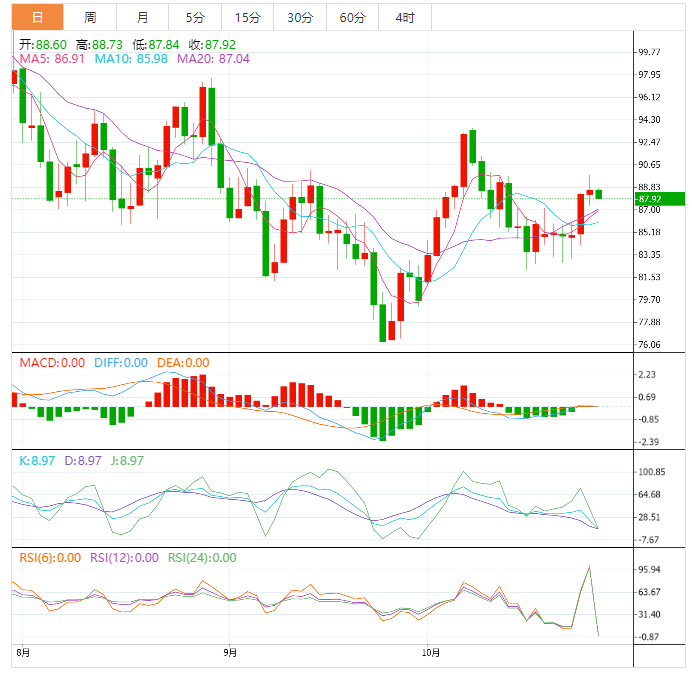Click the 收:87.92 closing price value
This screenshot has height=677, width=692.
(x=212, y=45)
